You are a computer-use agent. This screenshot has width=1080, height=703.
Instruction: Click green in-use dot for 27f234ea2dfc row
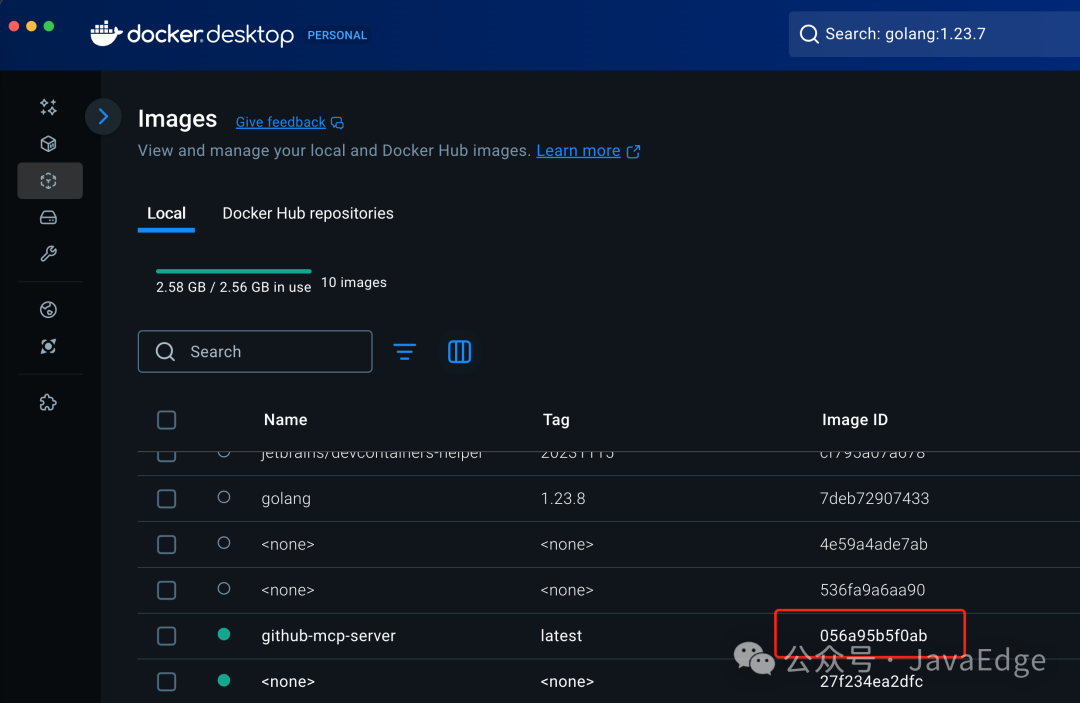pyautogui.click(x=224, y=680)
